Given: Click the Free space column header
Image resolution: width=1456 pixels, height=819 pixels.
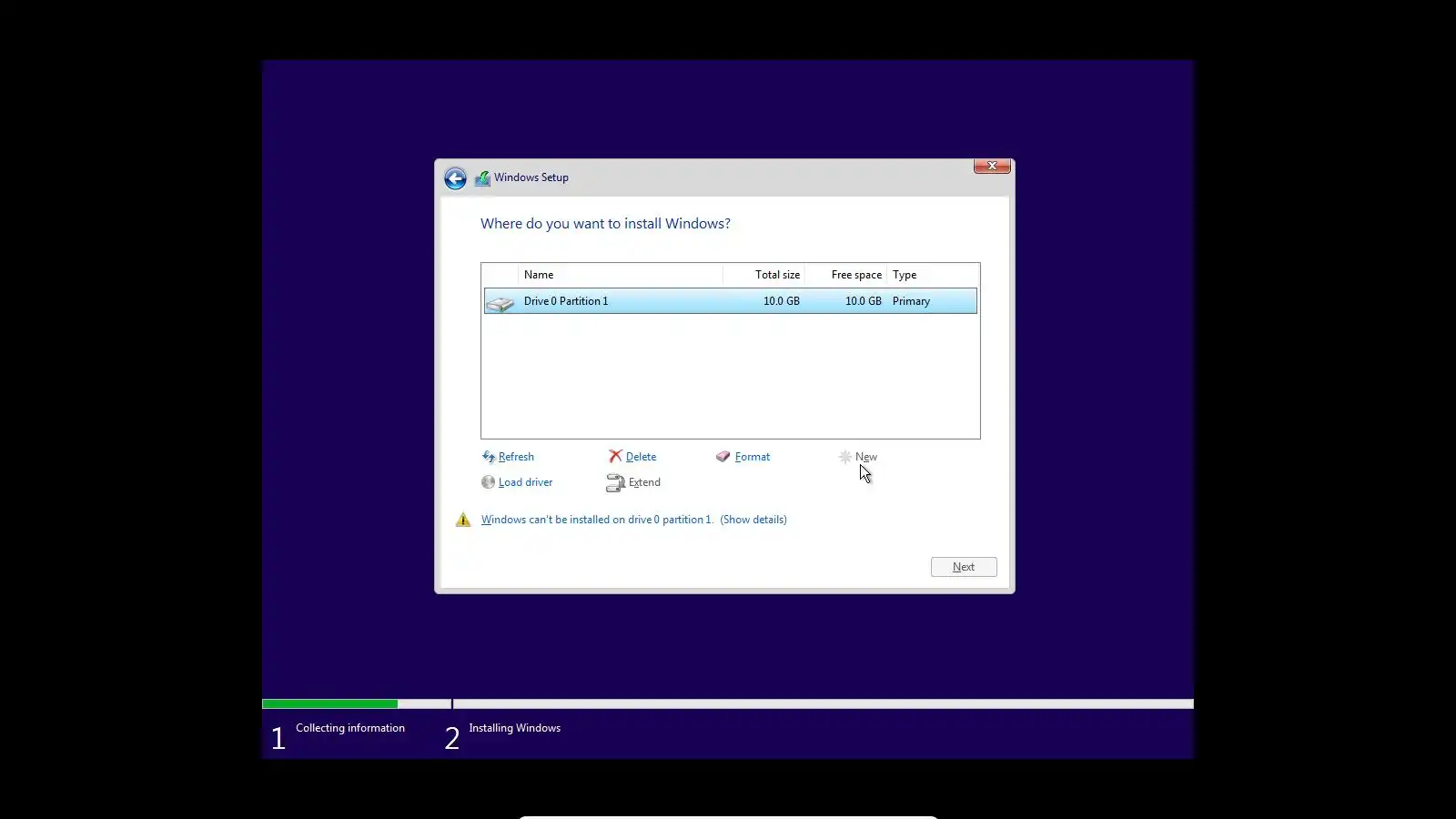Looking at the screenshot, I should pos(846,275).
